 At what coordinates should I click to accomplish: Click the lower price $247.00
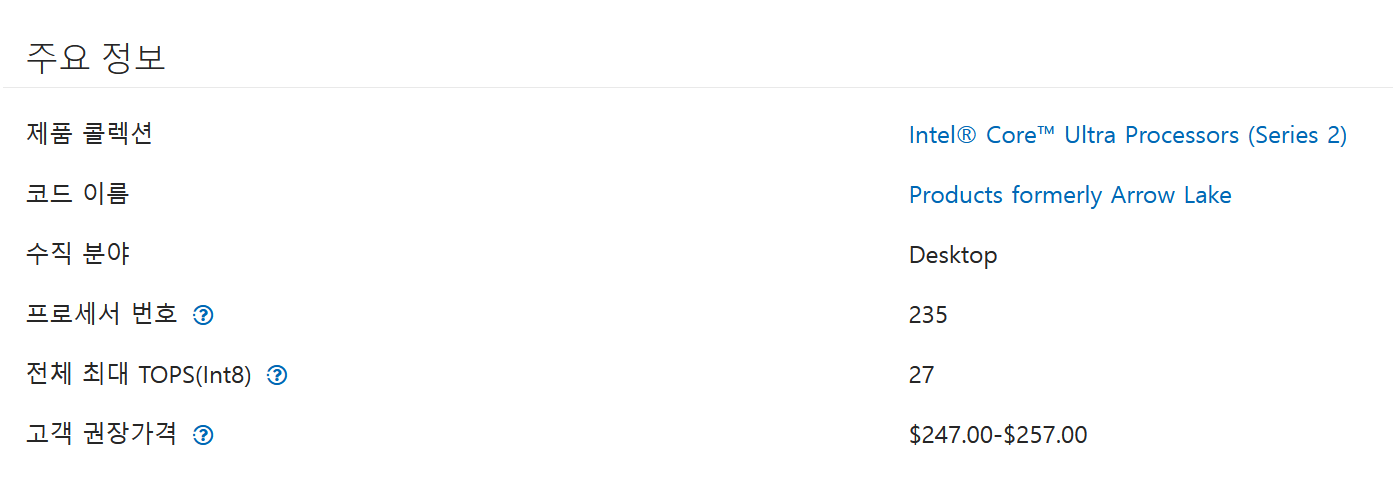point(952,435)
